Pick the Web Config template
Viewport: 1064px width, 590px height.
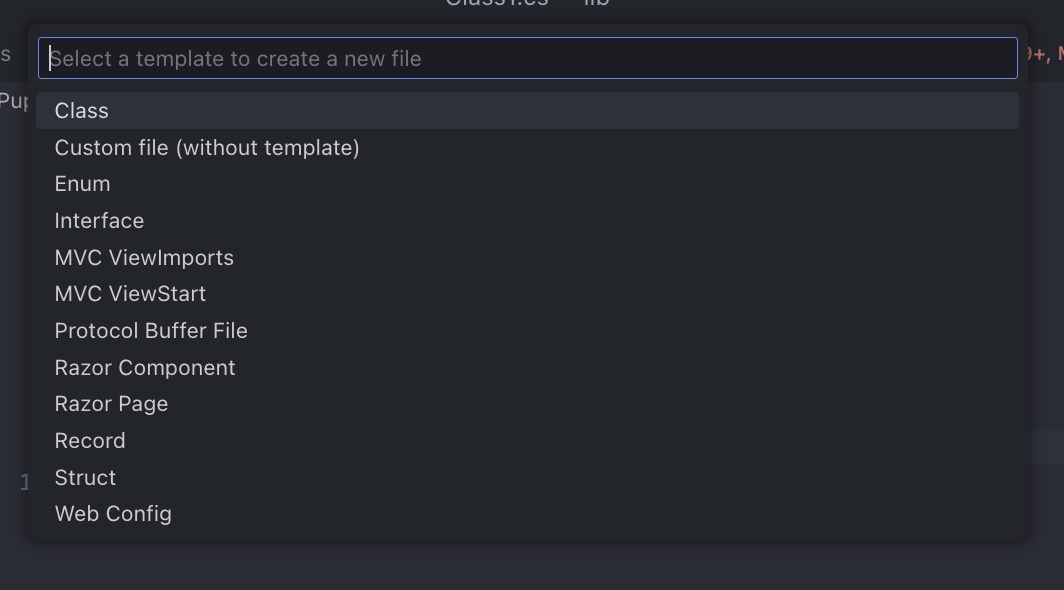[113, 513]
